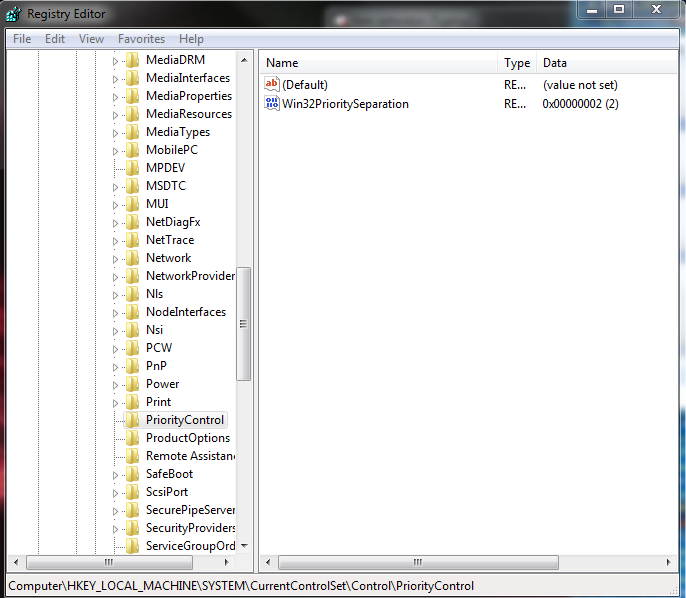Screen dimensions: 686x598
Task: Click the MediaInterfaces folder icon
Action: click(132, 78)
